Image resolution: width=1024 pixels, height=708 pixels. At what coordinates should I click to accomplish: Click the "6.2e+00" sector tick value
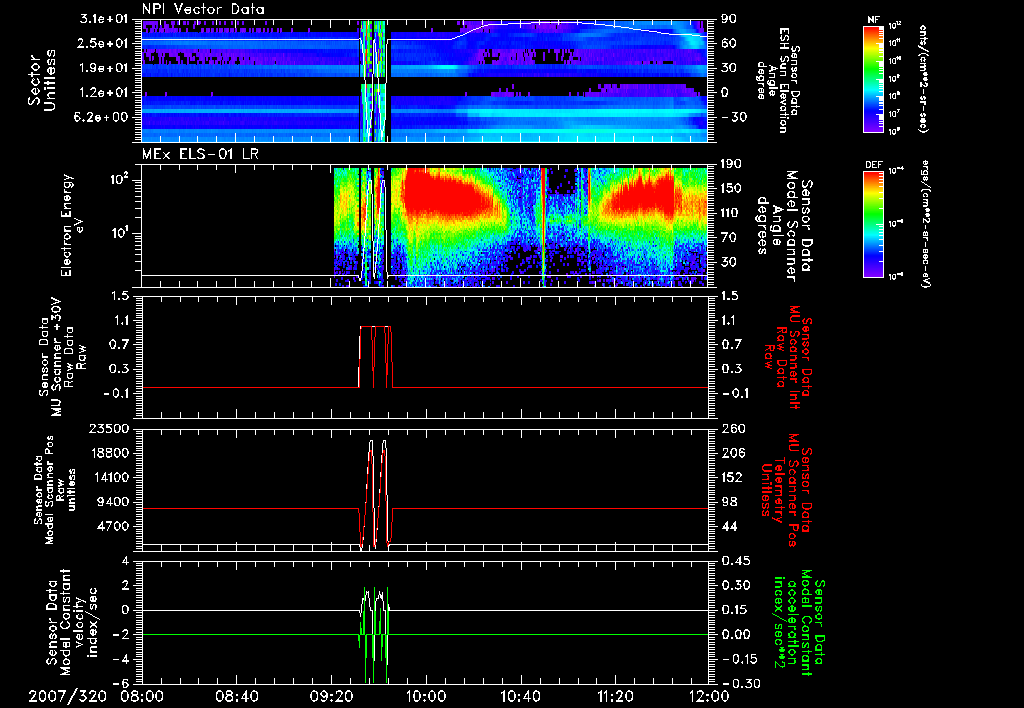(103, 117)
